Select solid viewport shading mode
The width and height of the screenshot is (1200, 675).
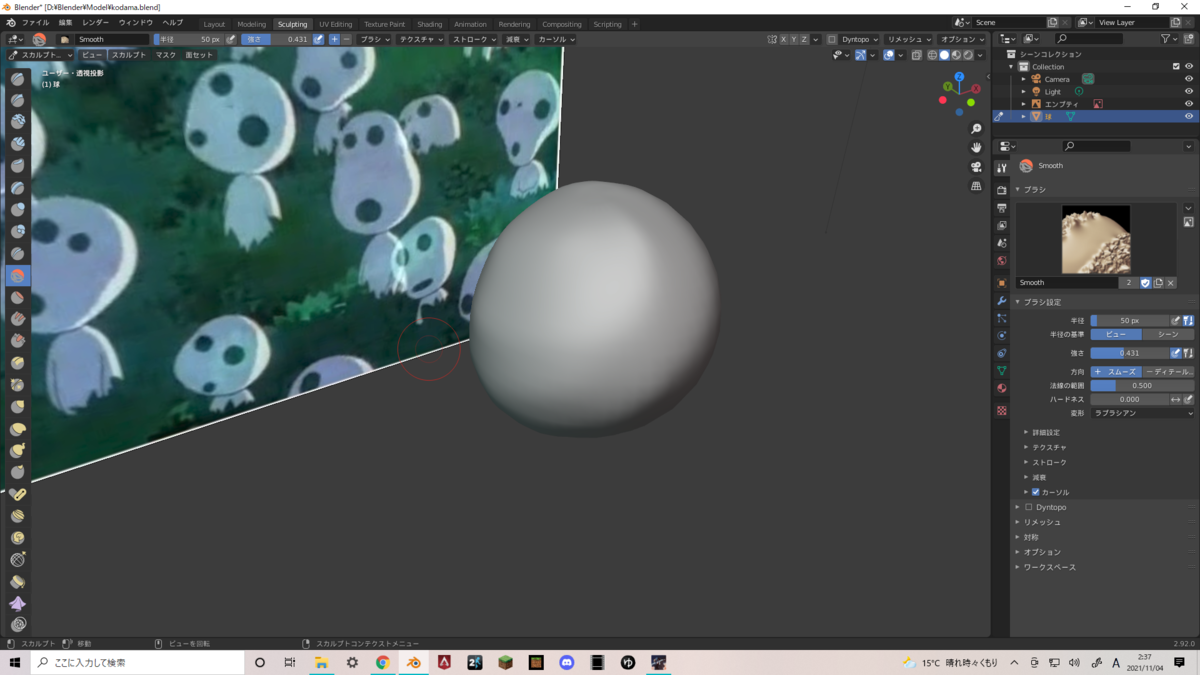point(944,55)
